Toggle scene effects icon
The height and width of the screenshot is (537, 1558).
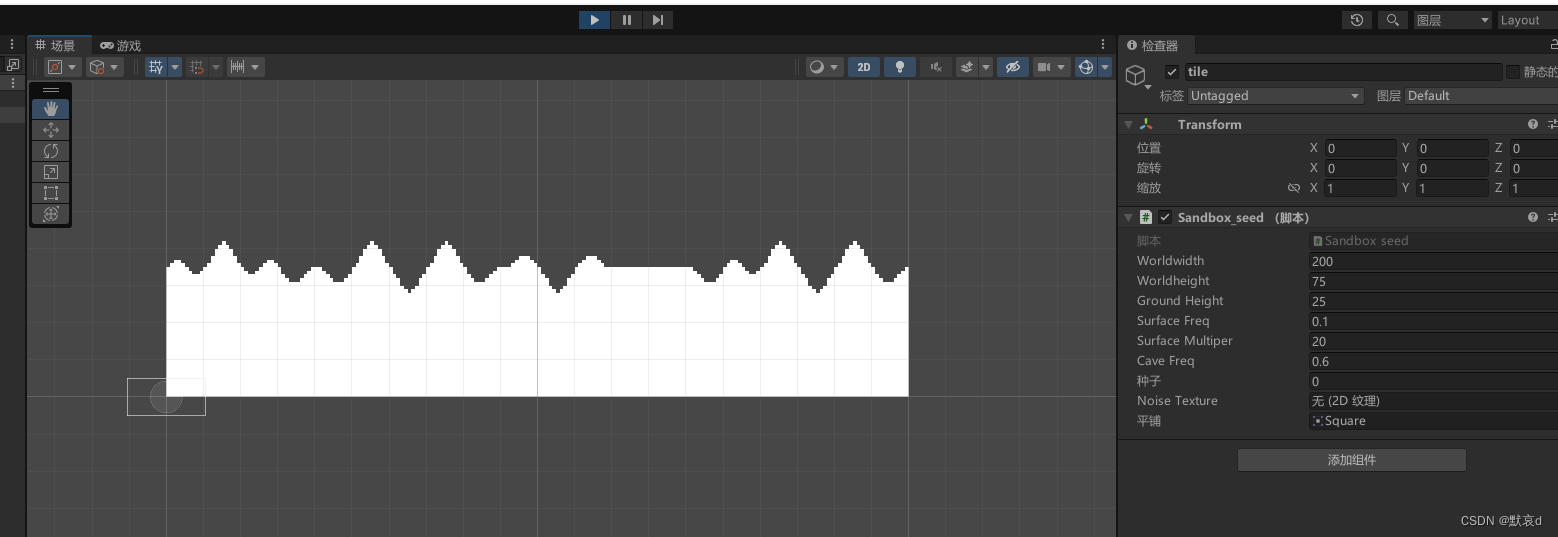tap(966, 67)
